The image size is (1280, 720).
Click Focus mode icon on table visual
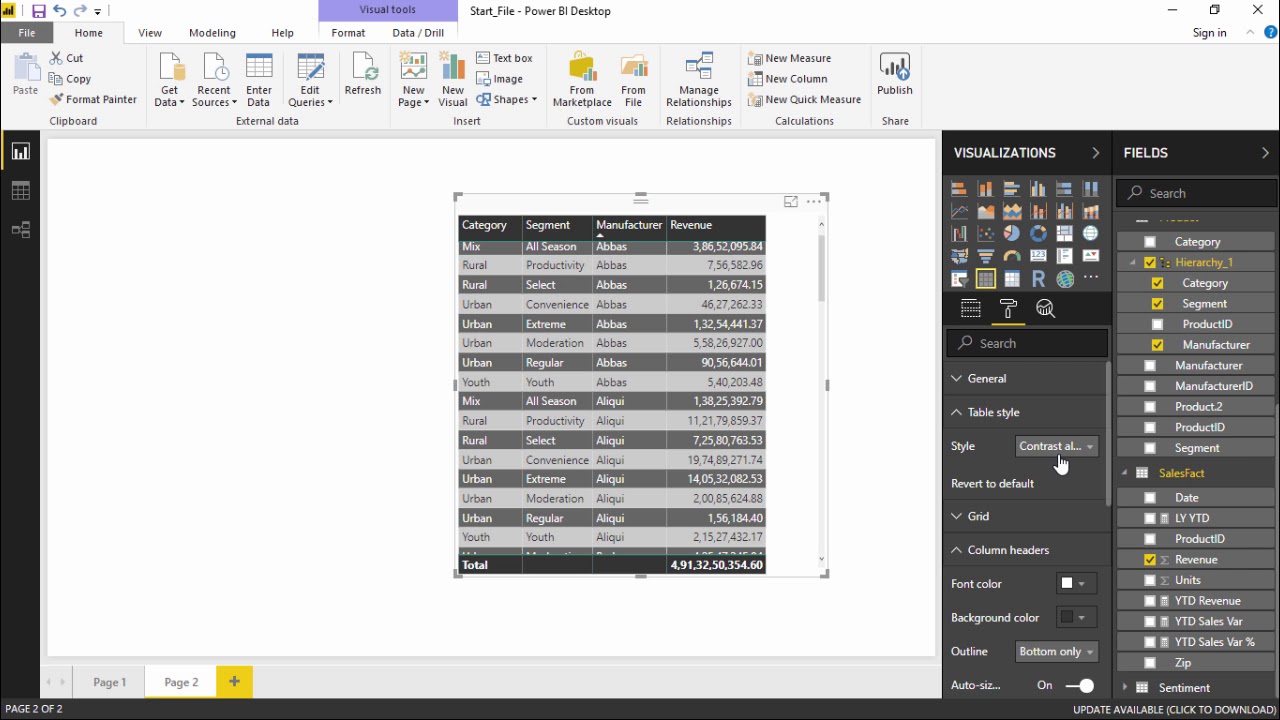[x=791, y=202]
